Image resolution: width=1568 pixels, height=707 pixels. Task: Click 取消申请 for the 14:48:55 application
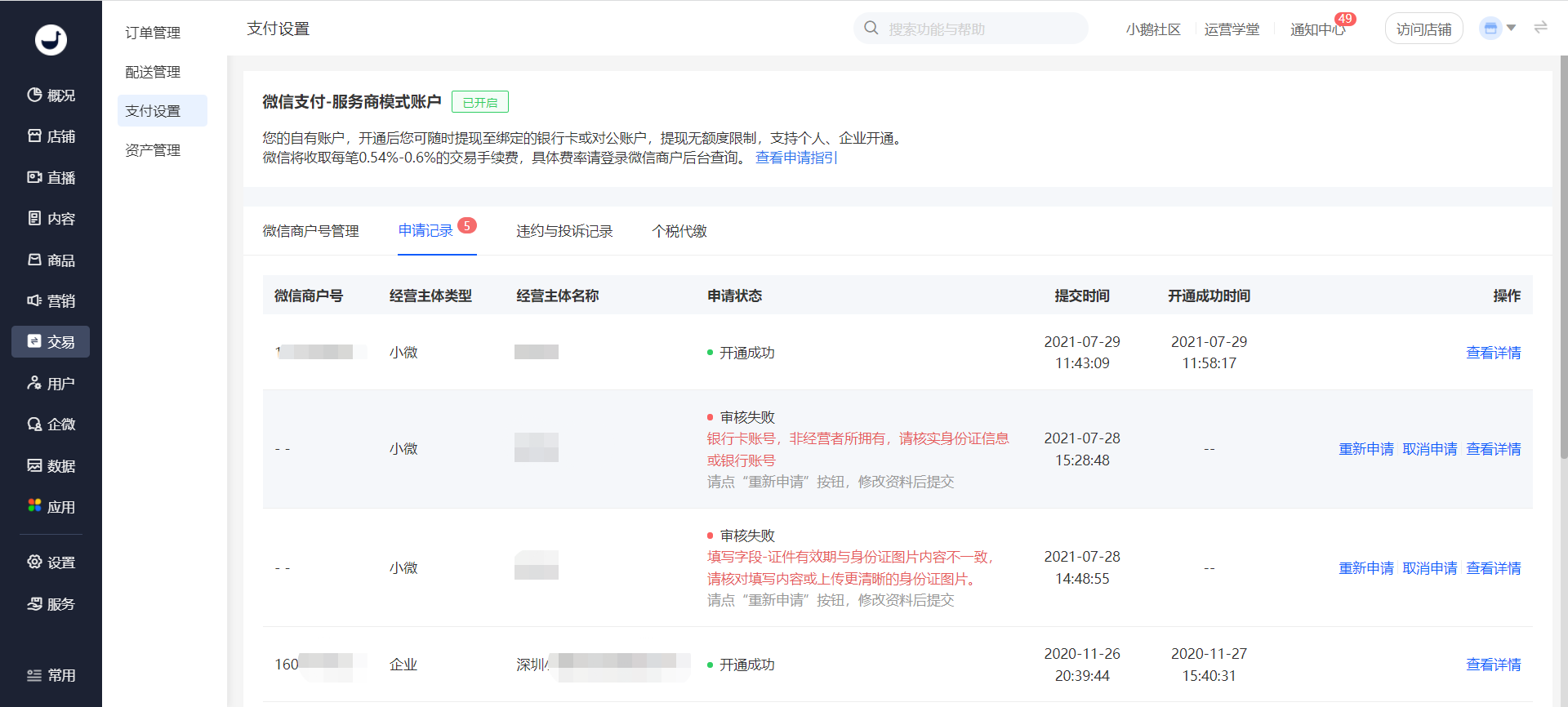(1430, 568)
